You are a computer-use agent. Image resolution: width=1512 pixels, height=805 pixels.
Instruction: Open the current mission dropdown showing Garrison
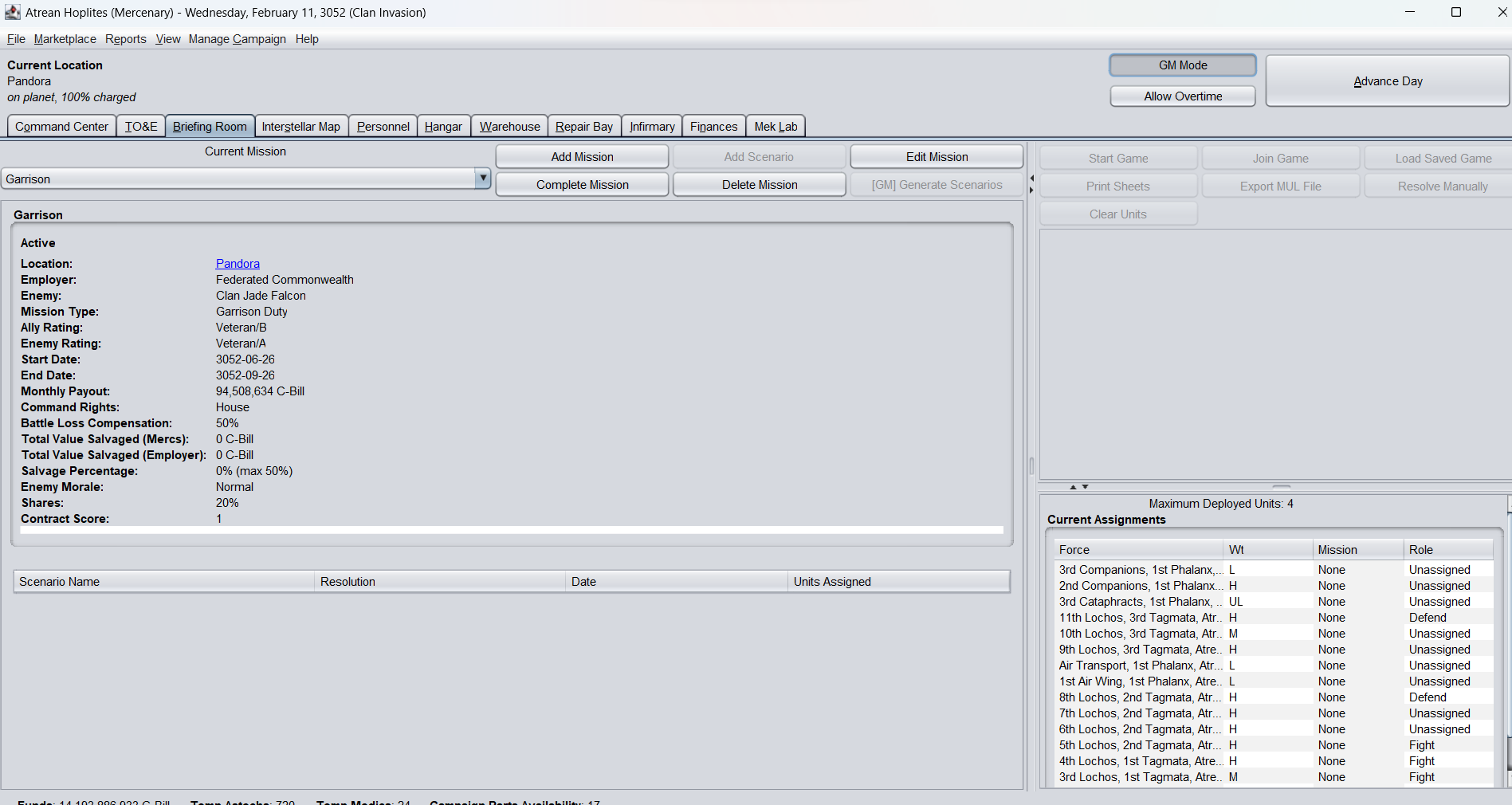483,179
